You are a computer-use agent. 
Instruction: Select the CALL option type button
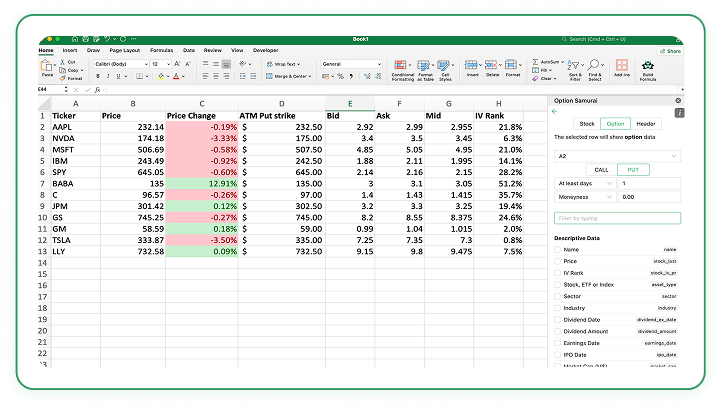point(601,169)
